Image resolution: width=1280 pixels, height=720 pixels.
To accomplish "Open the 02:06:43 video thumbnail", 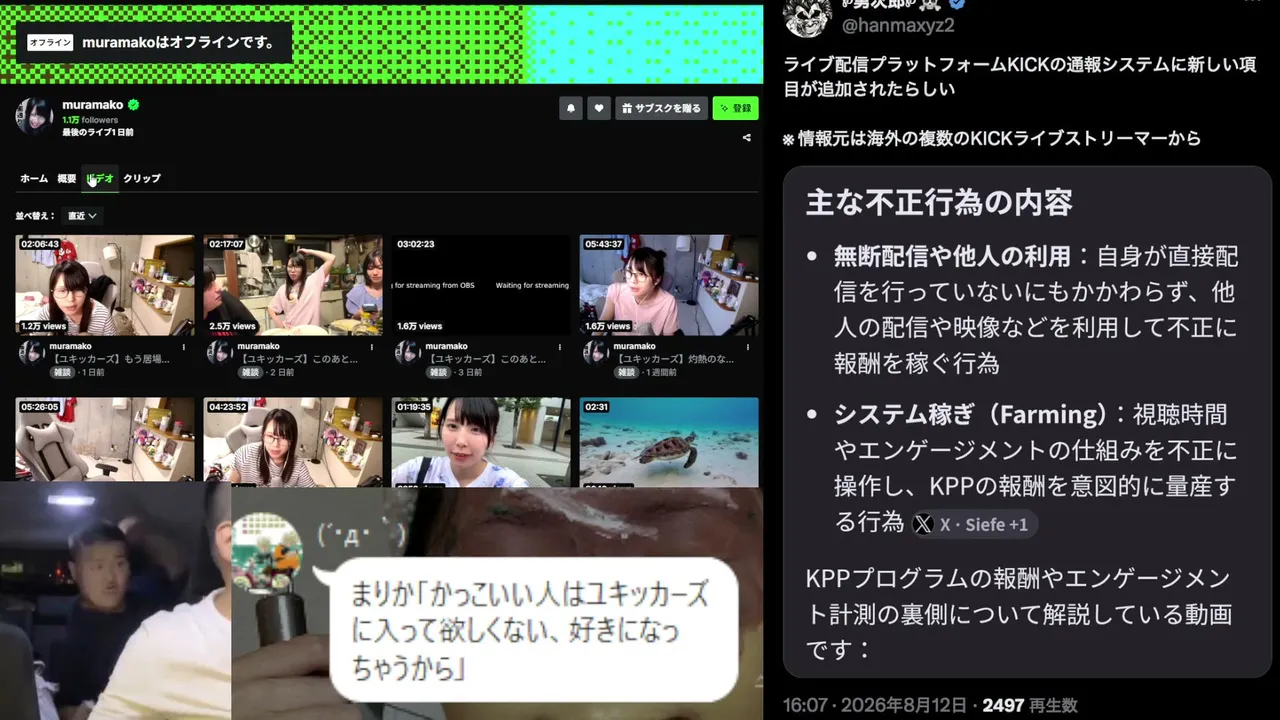I will point(105,285).
